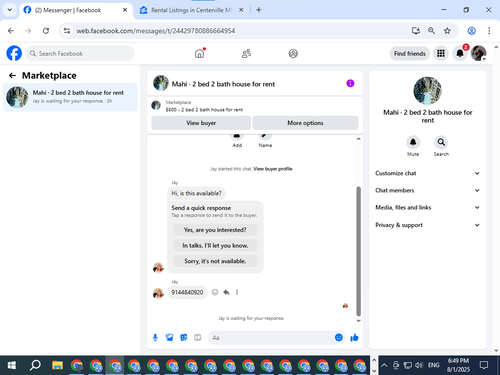Open the Chrome profile icon
The image size is (500, 375).
click(x=471, y=31)
